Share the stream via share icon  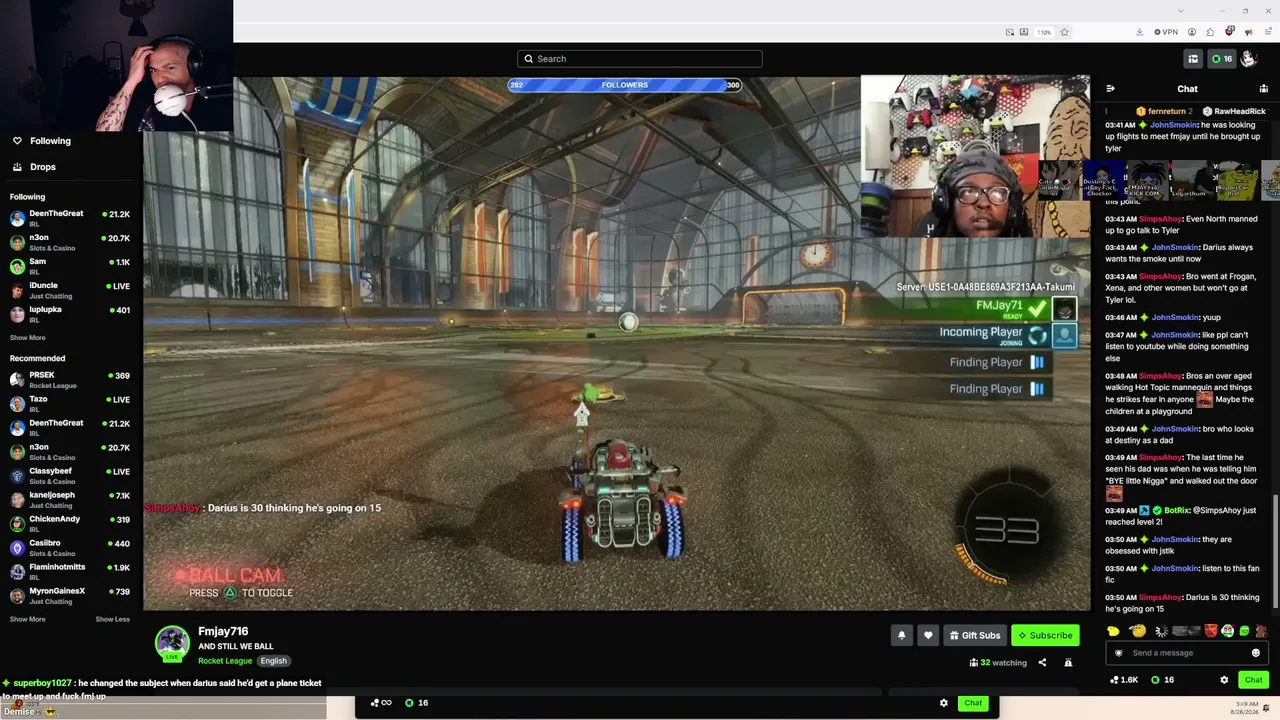(x=1042, y=662)
